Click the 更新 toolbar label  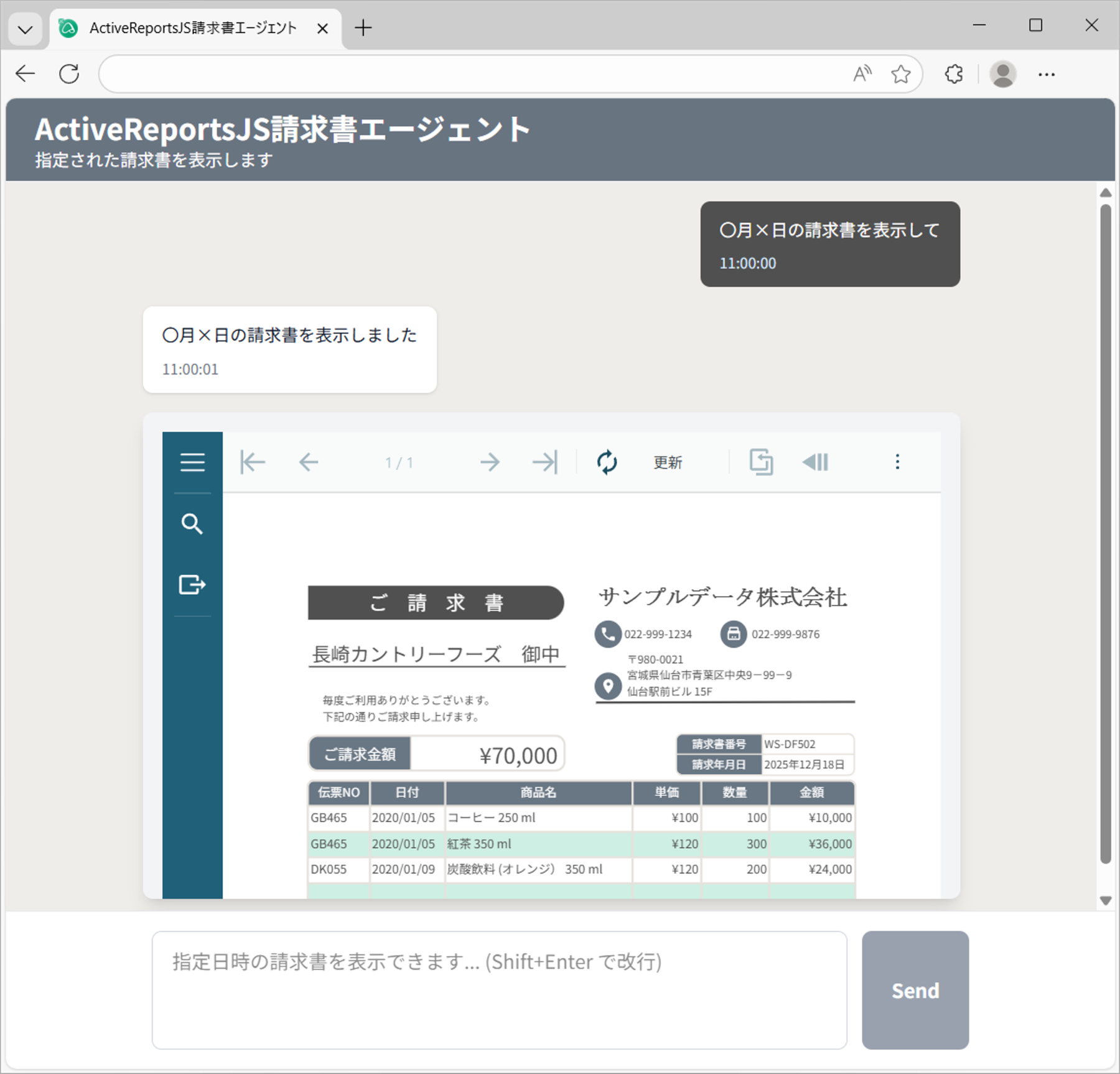pyautogui.click(x=668, y=462)
